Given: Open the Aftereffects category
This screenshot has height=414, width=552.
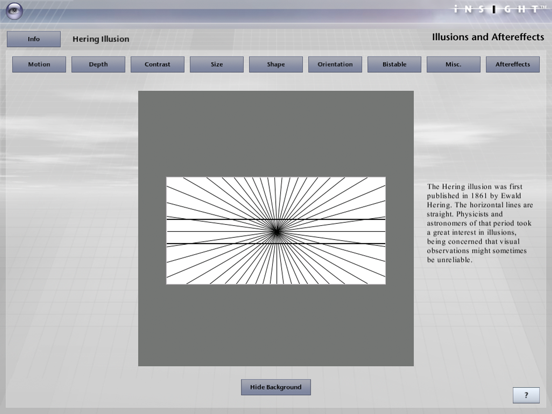Looking at the screenshot, I should click(x=513, y=64).
